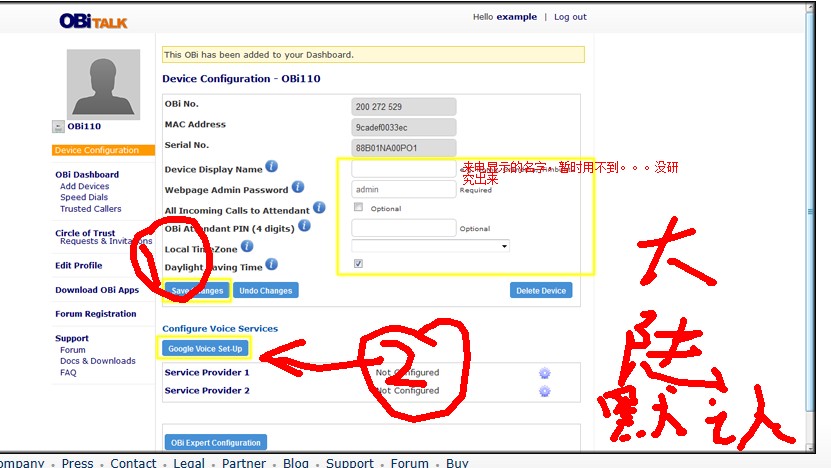The image size is (831, 468).
Task: Click the OBi110 device name in the sidebar
Action: point(84,127)
